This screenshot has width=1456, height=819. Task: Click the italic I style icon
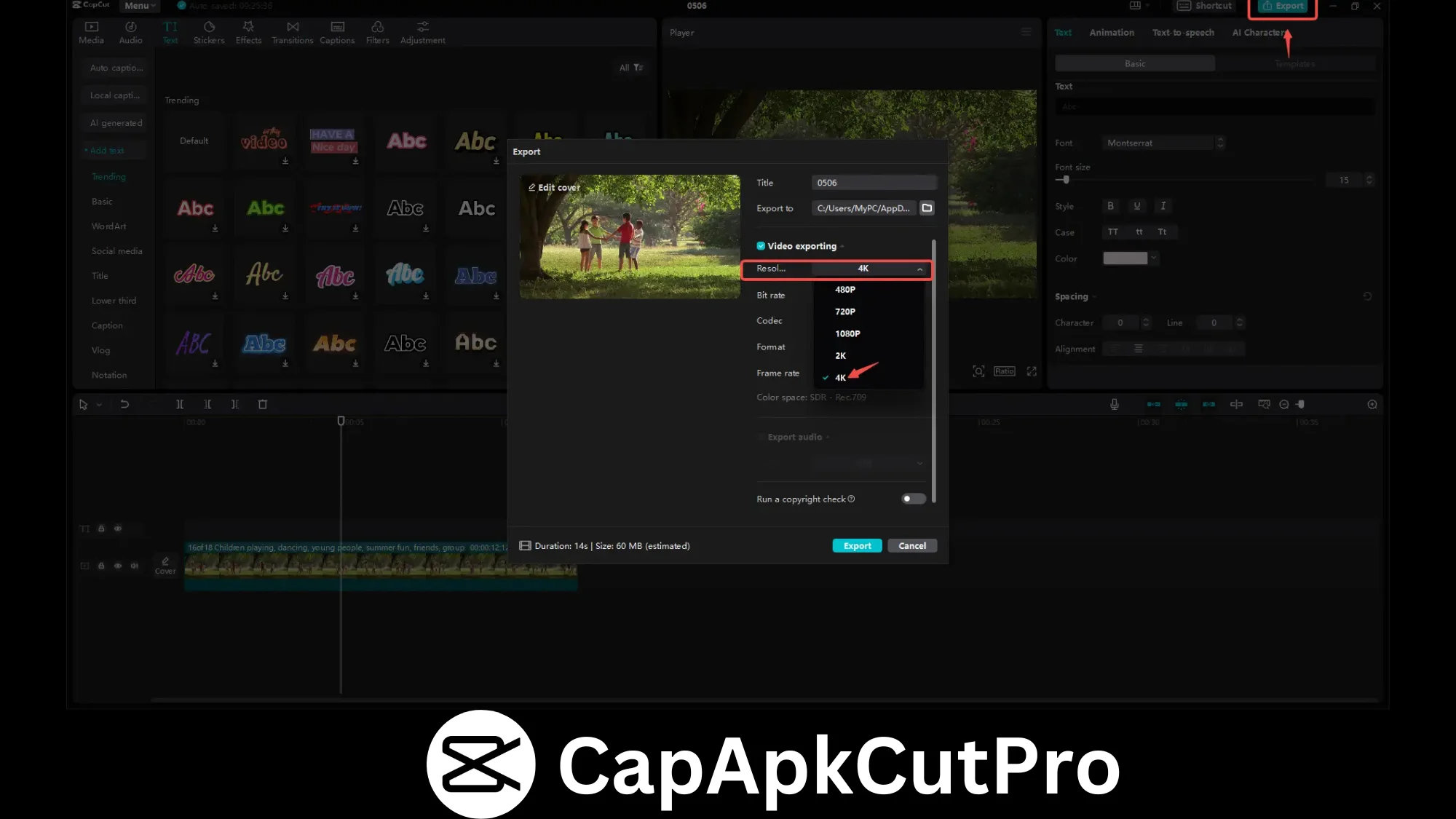coord(1163,206)
